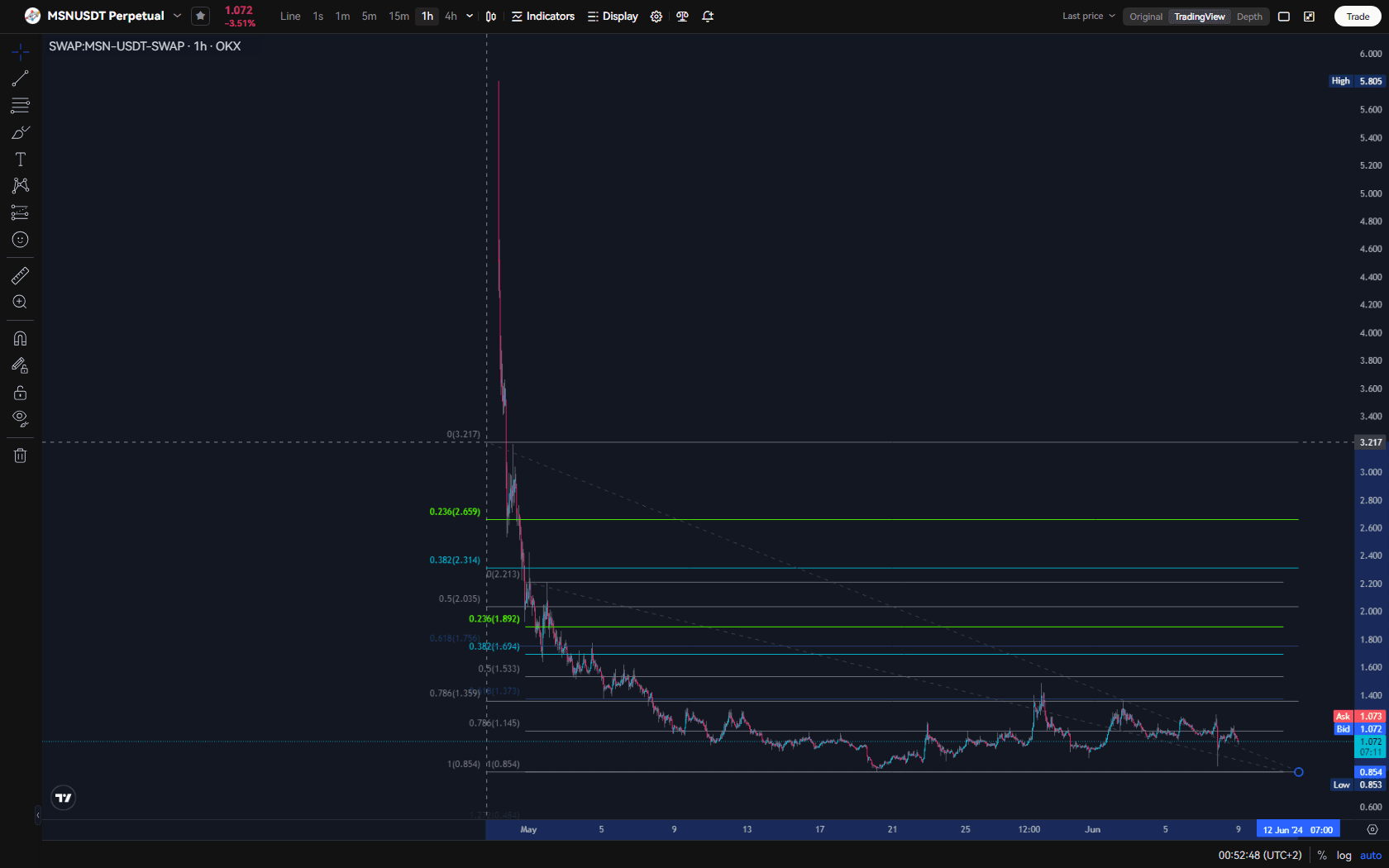
Task: Click the TradingView logo badge
Action: coord(64,798)
